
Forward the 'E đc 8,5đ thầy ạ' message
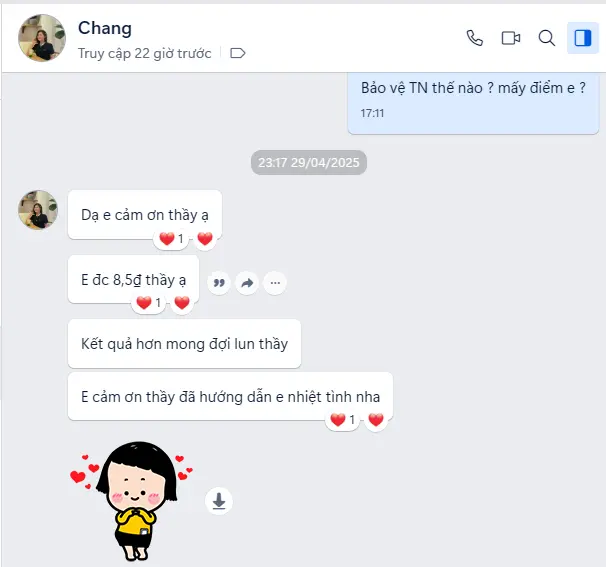pos(247,283)
